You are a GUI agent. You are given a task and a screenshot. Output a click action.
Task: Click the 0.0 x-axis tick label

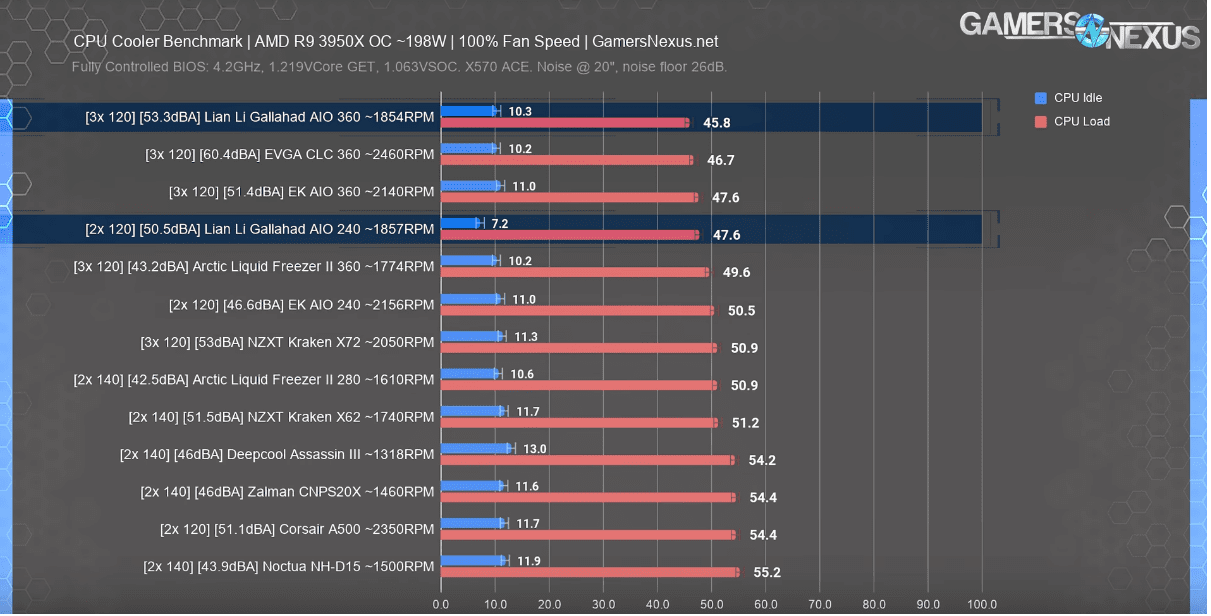point(441,604)
